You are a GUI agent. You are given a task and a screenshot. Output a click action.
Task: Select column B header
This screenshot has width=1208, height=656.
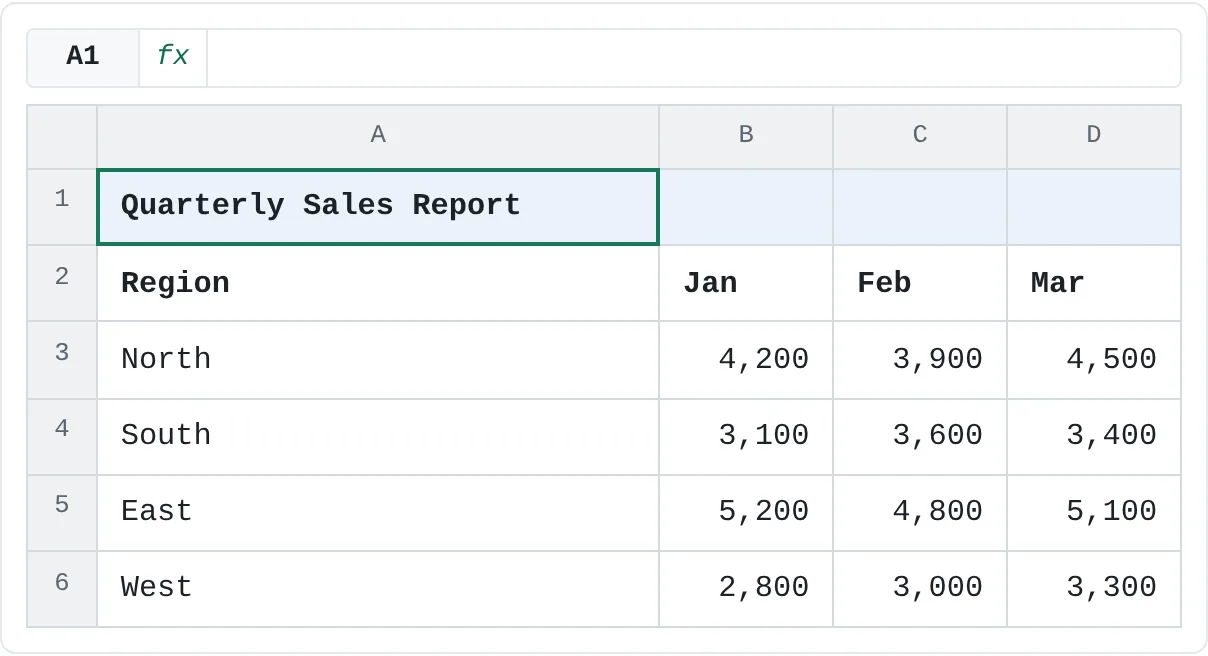click(746, 136)
